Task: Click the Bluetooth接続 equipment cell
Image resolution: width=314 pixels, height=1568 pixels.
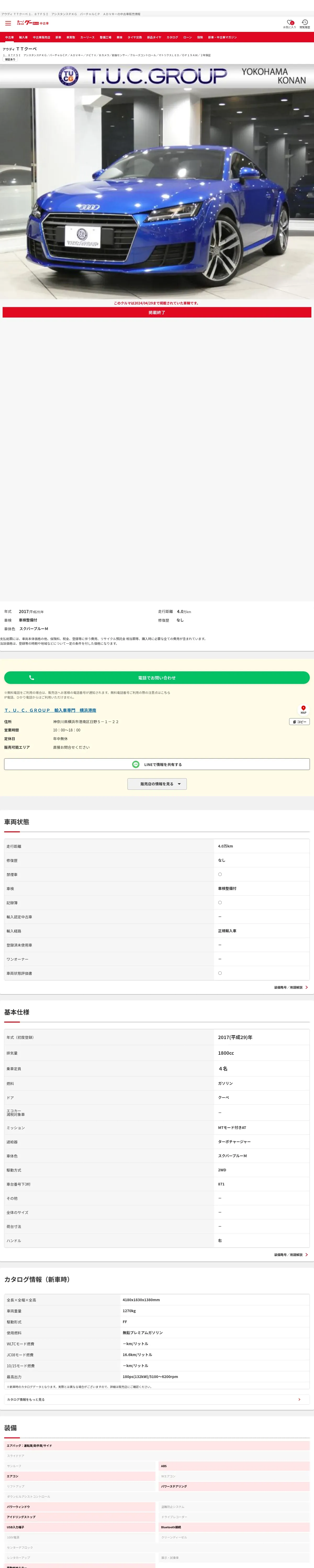Action: tap(234, 1527)
